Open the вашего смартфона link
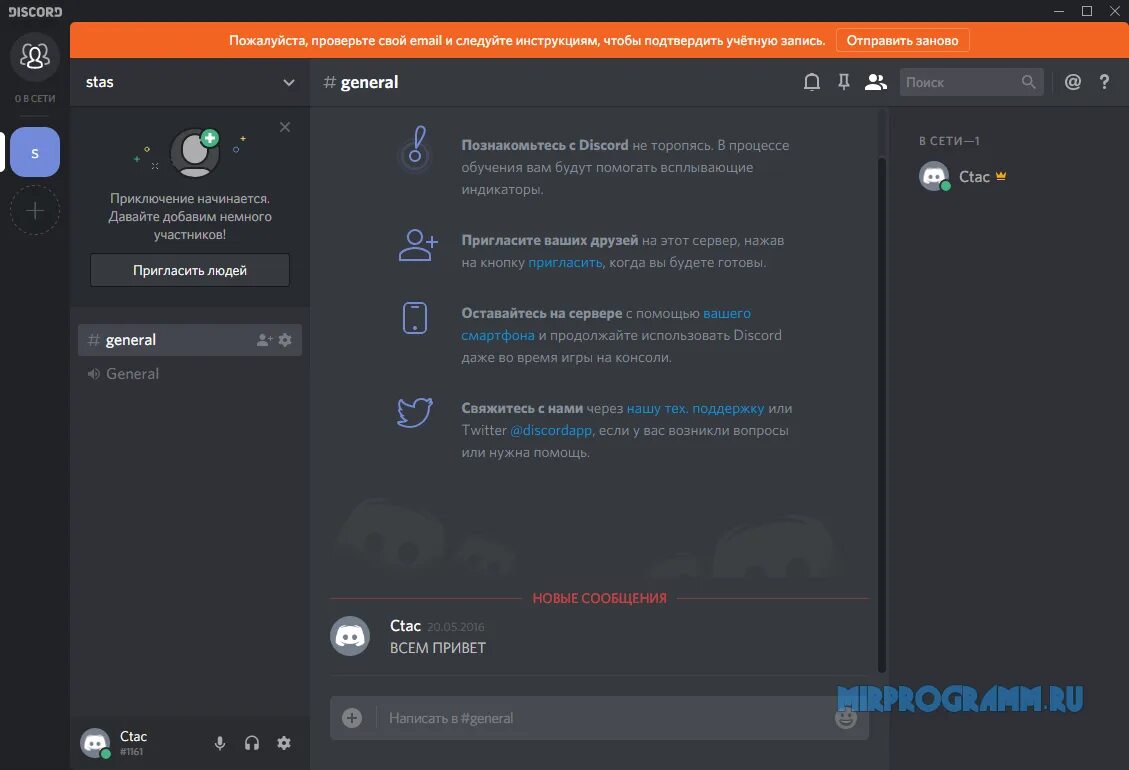This screenshot has width=1129, height=770. tap(606, 324)
